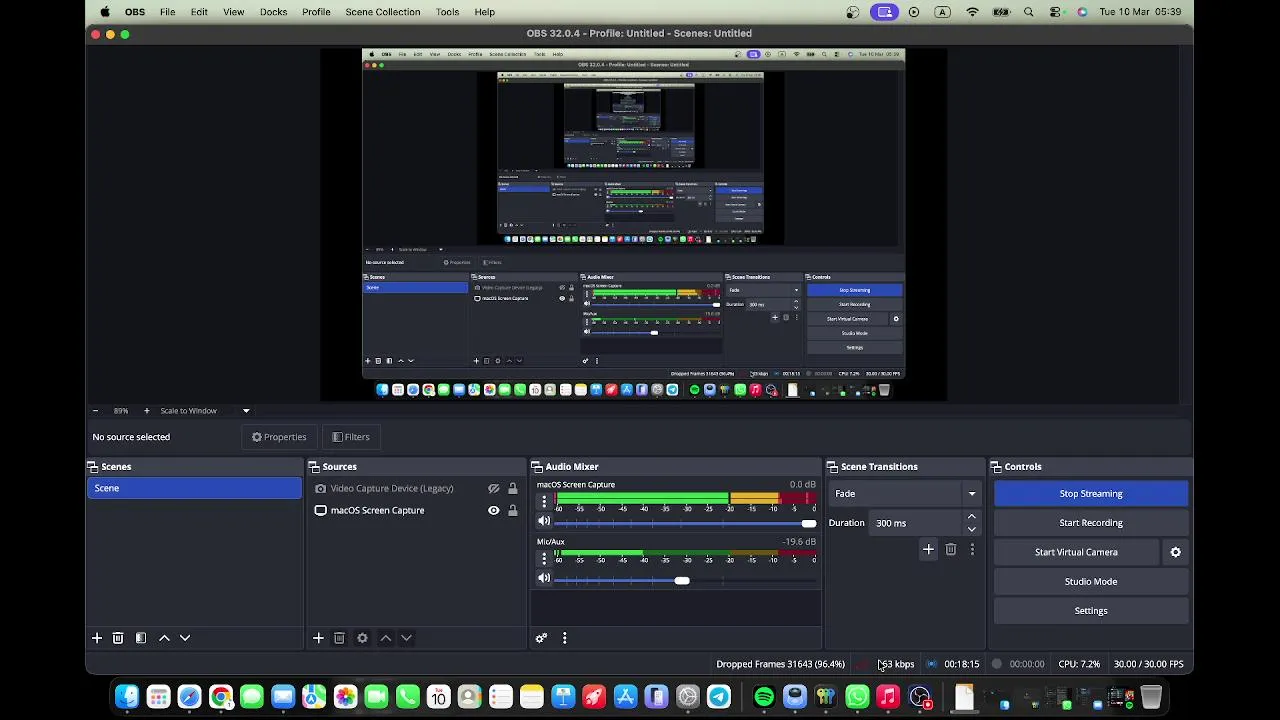This screenshot has width=1280, height=720.
Task: Move source up in the Sources dock
Action: click(x=385, y=638)
